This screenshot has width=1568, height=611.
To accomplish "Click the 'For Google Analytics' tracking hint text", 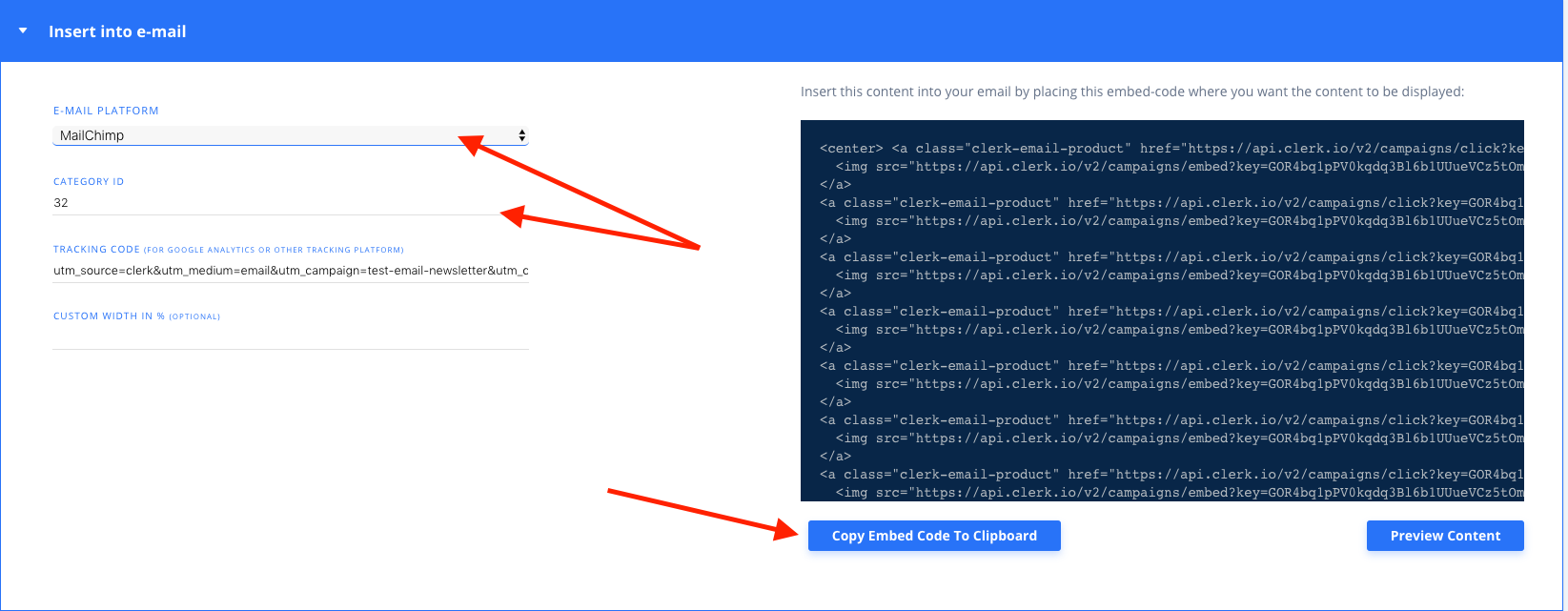I will [x=274, y=250].
